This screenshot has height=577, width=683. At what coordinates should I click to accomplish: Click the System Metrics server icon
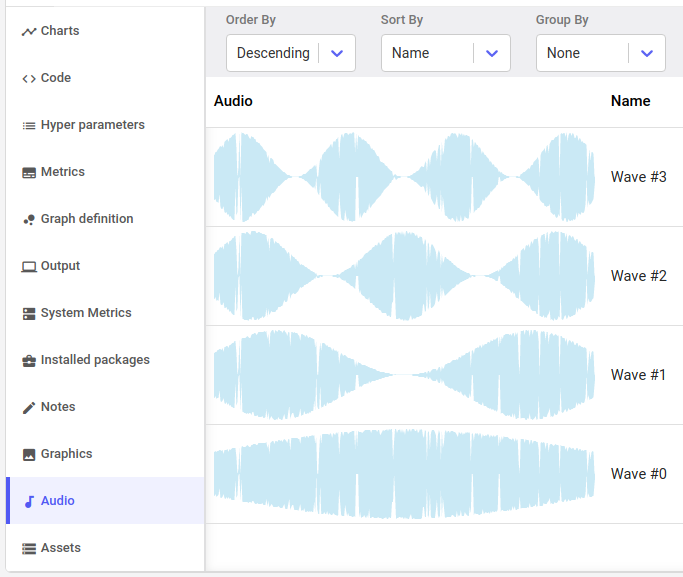(29, 314)
